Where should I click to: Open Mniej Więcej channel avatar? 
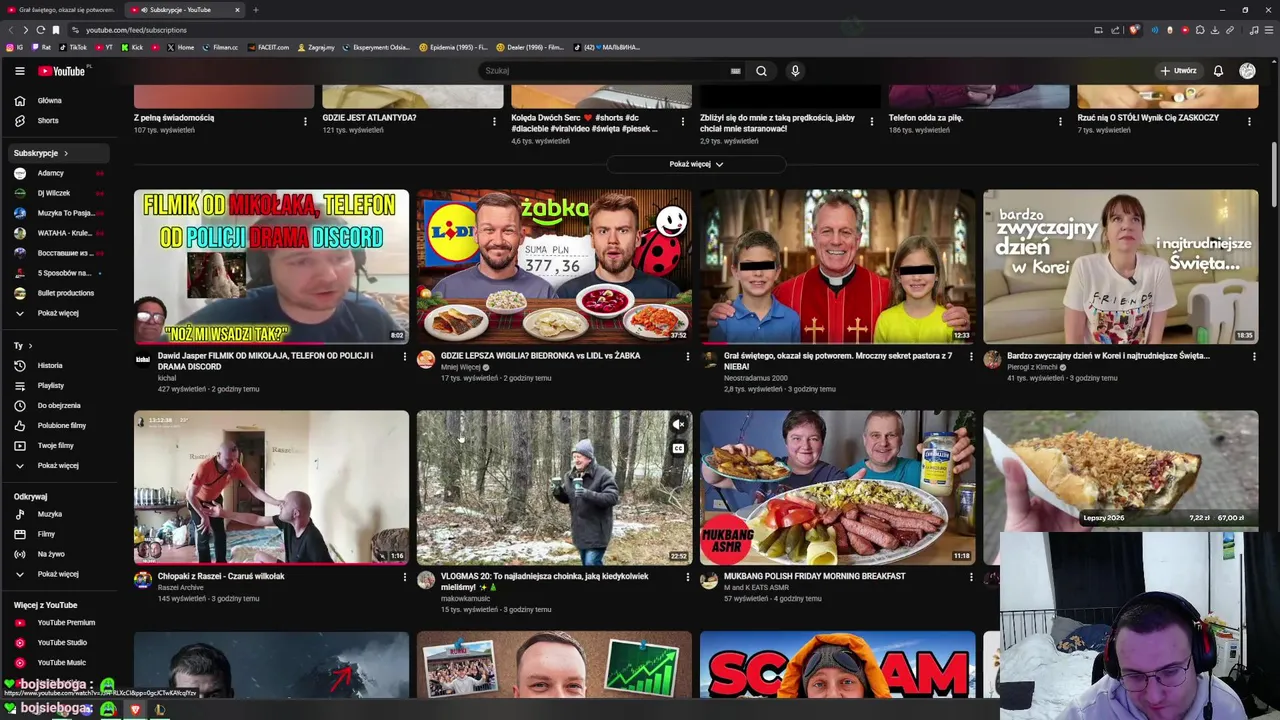tap(426, 360)
